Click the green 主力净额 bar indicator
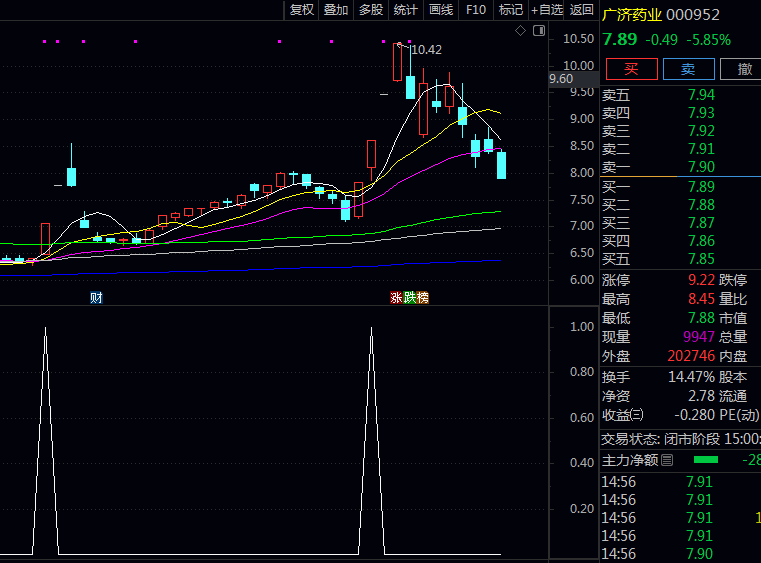Screen dimensions: 761x563 706,460
